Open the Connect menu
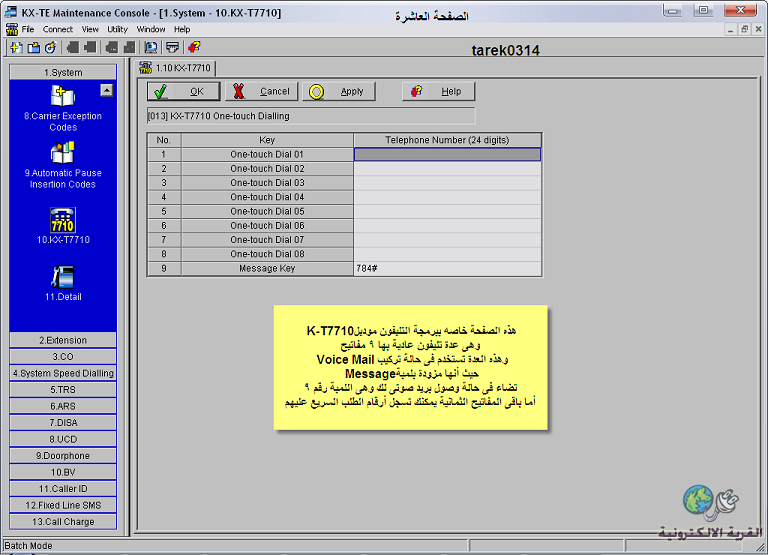 (x=57, y=29)
